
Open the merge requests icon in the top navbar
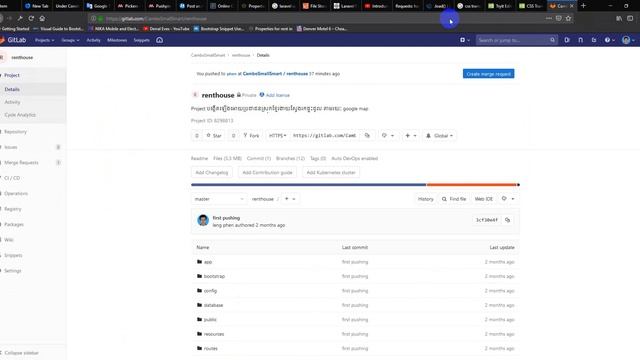tap(580, 40)
